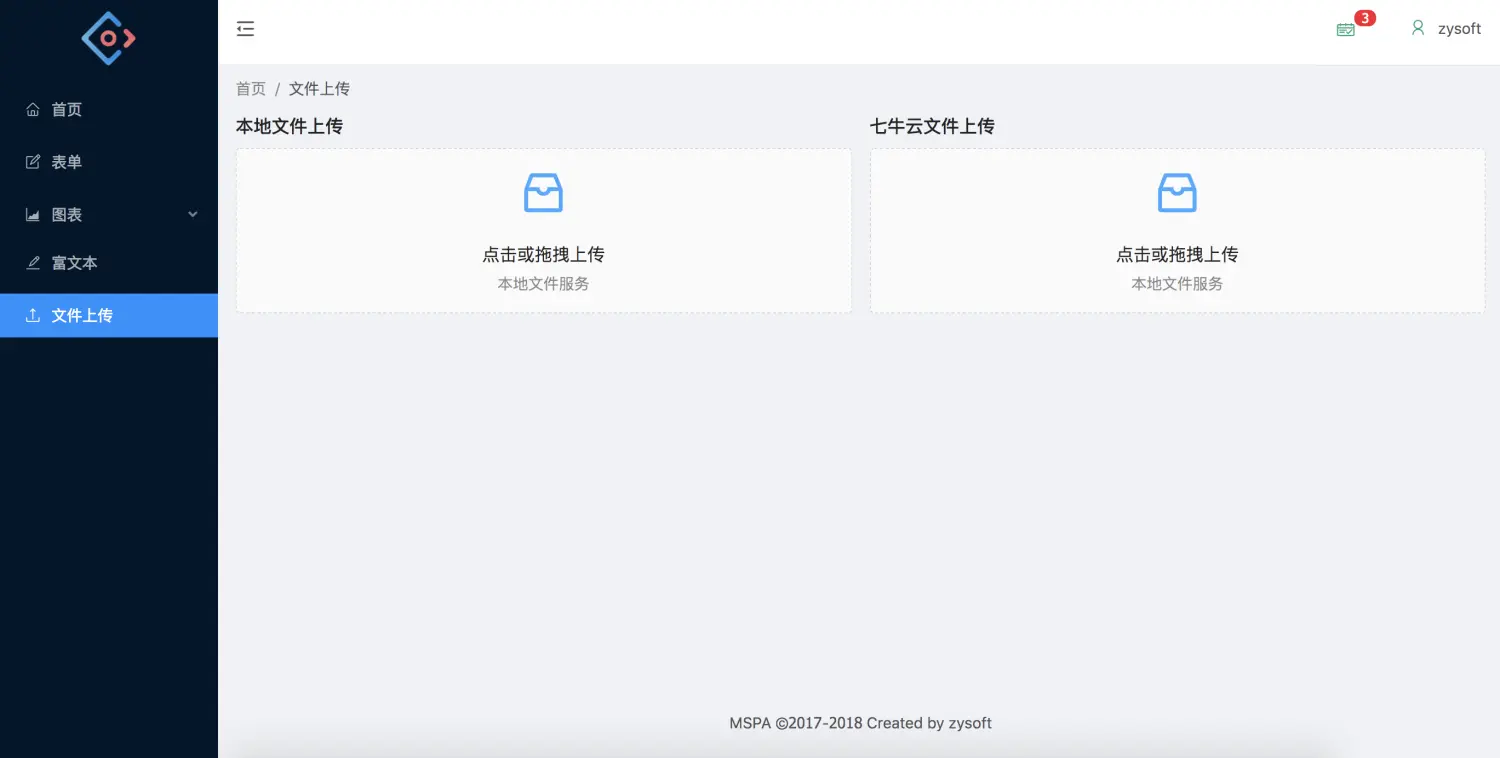Select the 图表 menu item
The image size is (1500, 758).
pos(109,215)
